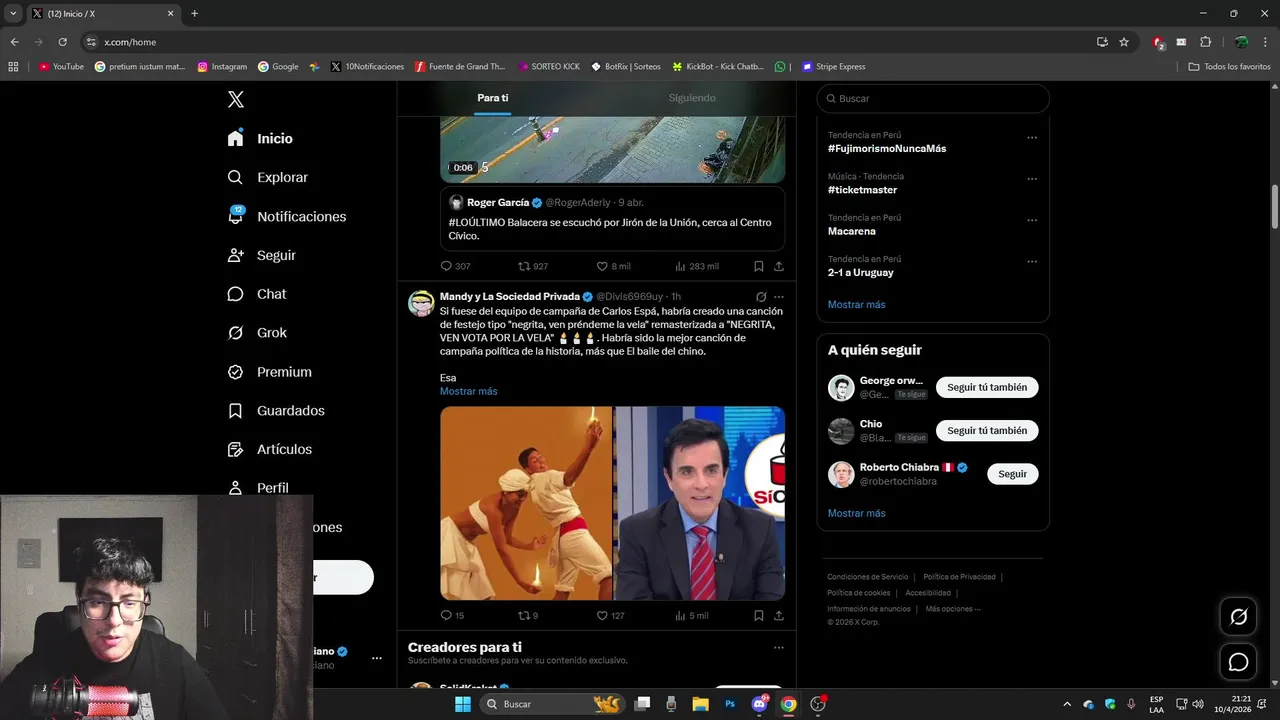The width and height of the screenshot is (1280, 720).
Task: Open the candle dancers image
Action: point(526,503)
